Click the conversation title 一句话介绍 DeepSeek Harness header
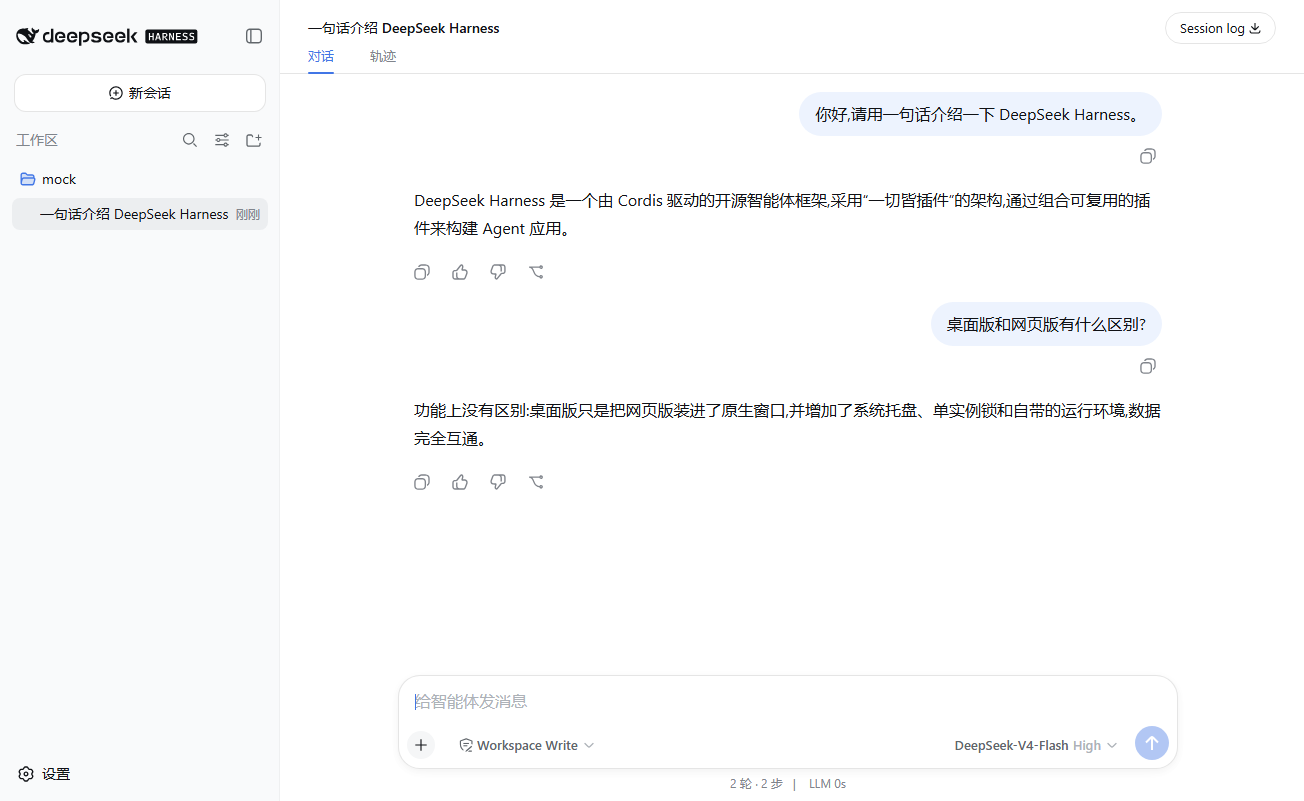The width and height of the screenshot is (1304, 801). pyautogui.click(x=404, y=28)
